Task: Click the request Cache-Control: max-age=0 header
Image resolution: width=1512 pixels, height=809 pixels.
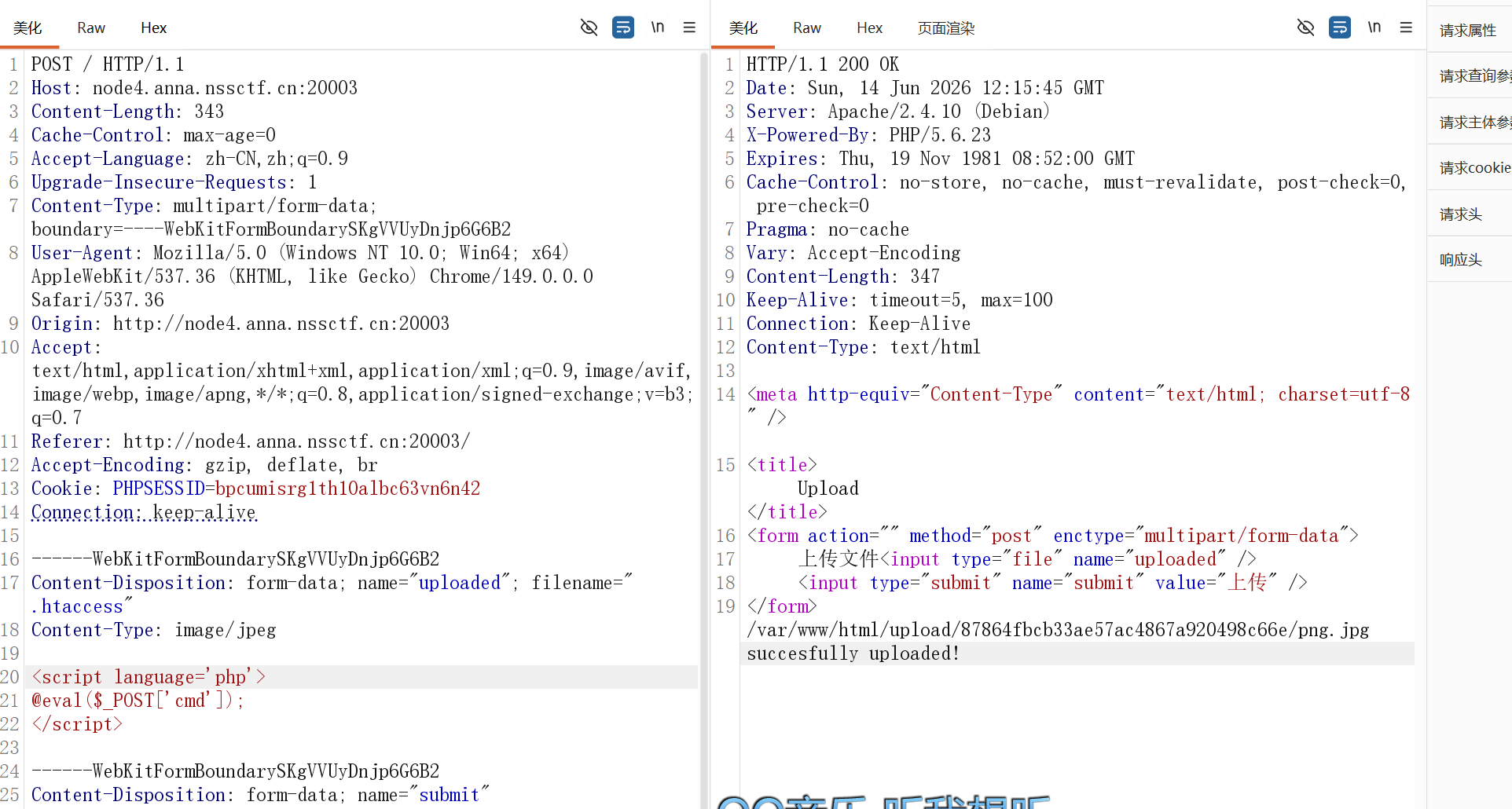Action: point(154,135)
